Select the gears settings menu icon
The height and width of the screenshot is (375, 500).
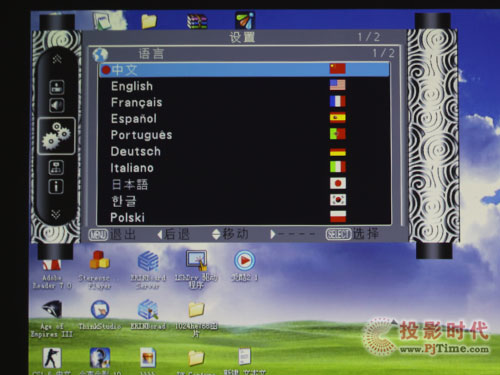click(56, 136)
